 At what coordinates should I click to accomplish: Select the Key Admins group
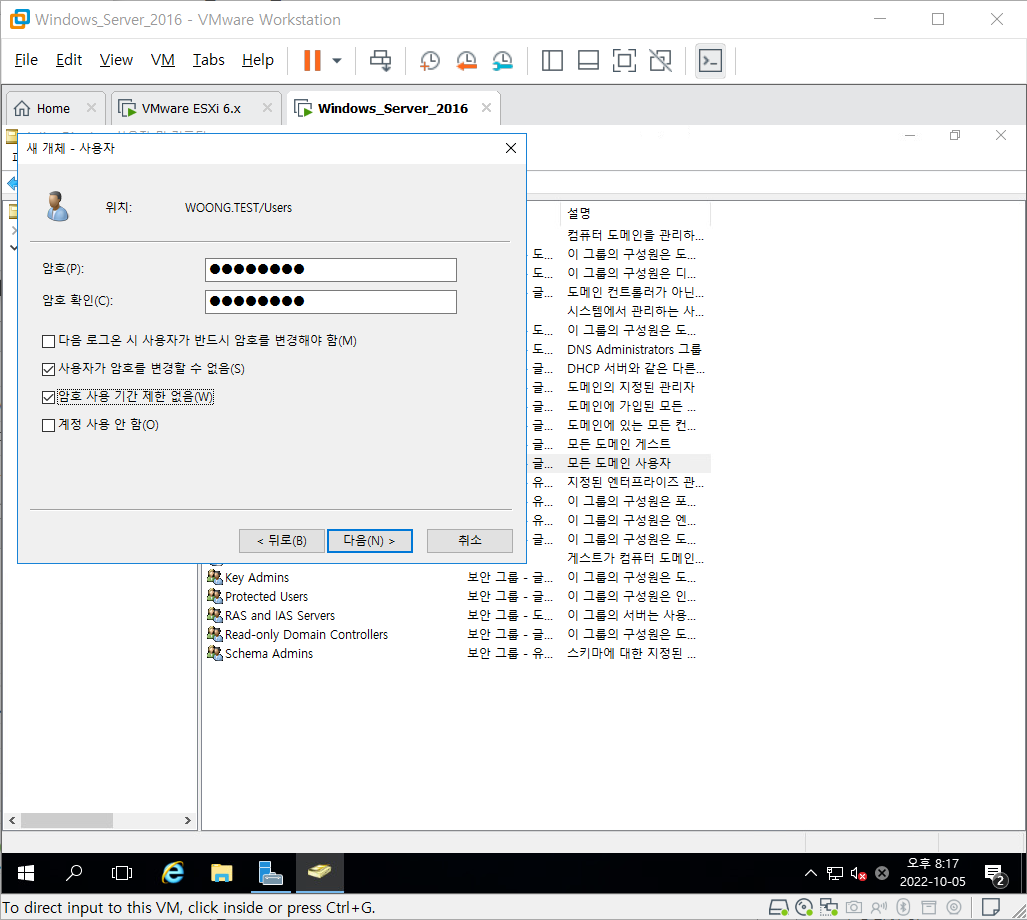tap(257, 578)
